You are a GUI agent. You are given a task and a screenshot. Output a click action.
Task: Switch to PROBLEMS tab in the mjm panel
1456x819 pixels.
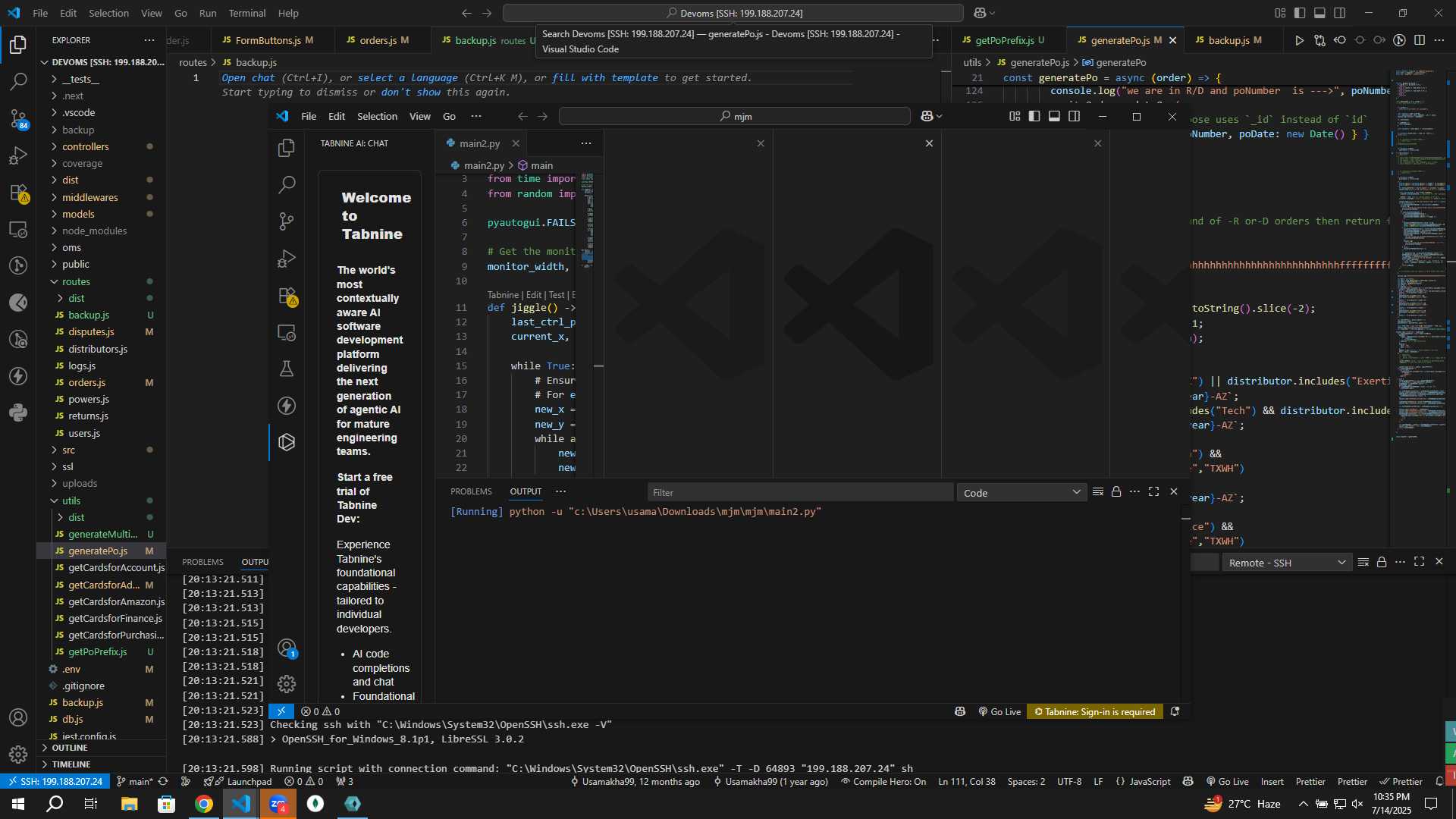point(471,491)
